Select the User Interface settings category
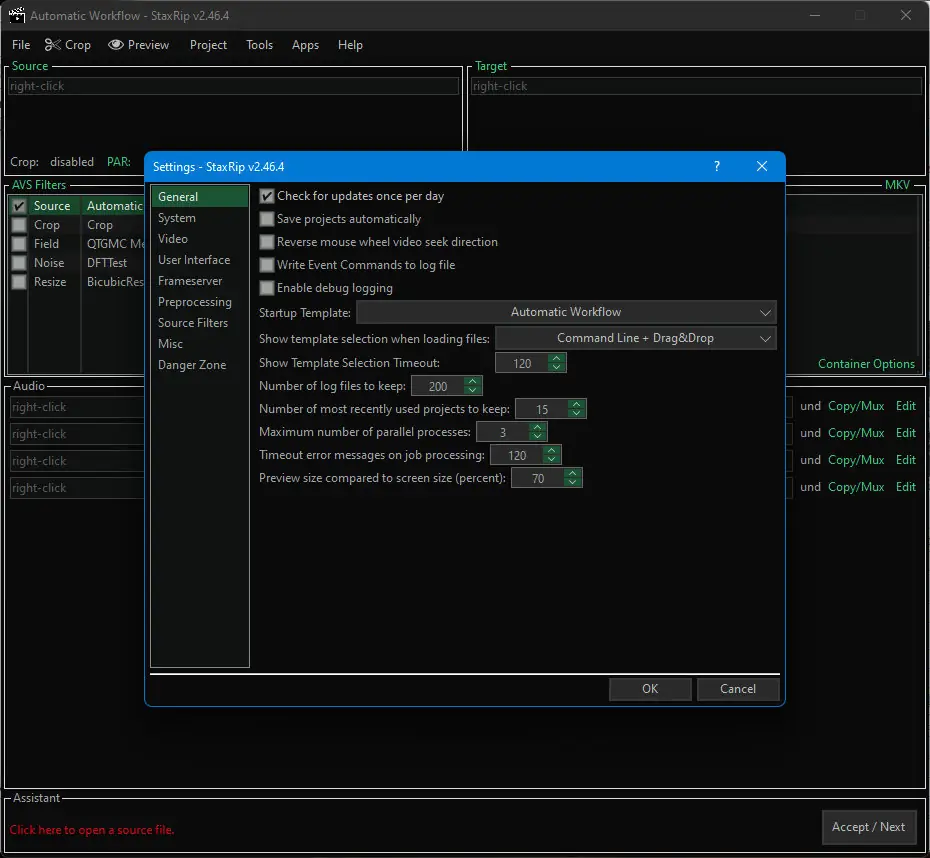This screenshot has width=930, height=858. click(199, 260)
